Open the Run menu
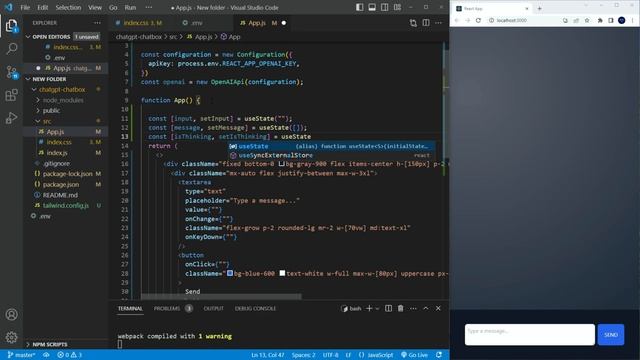Screen dimensions: 640x360 [x=130, y=7]
